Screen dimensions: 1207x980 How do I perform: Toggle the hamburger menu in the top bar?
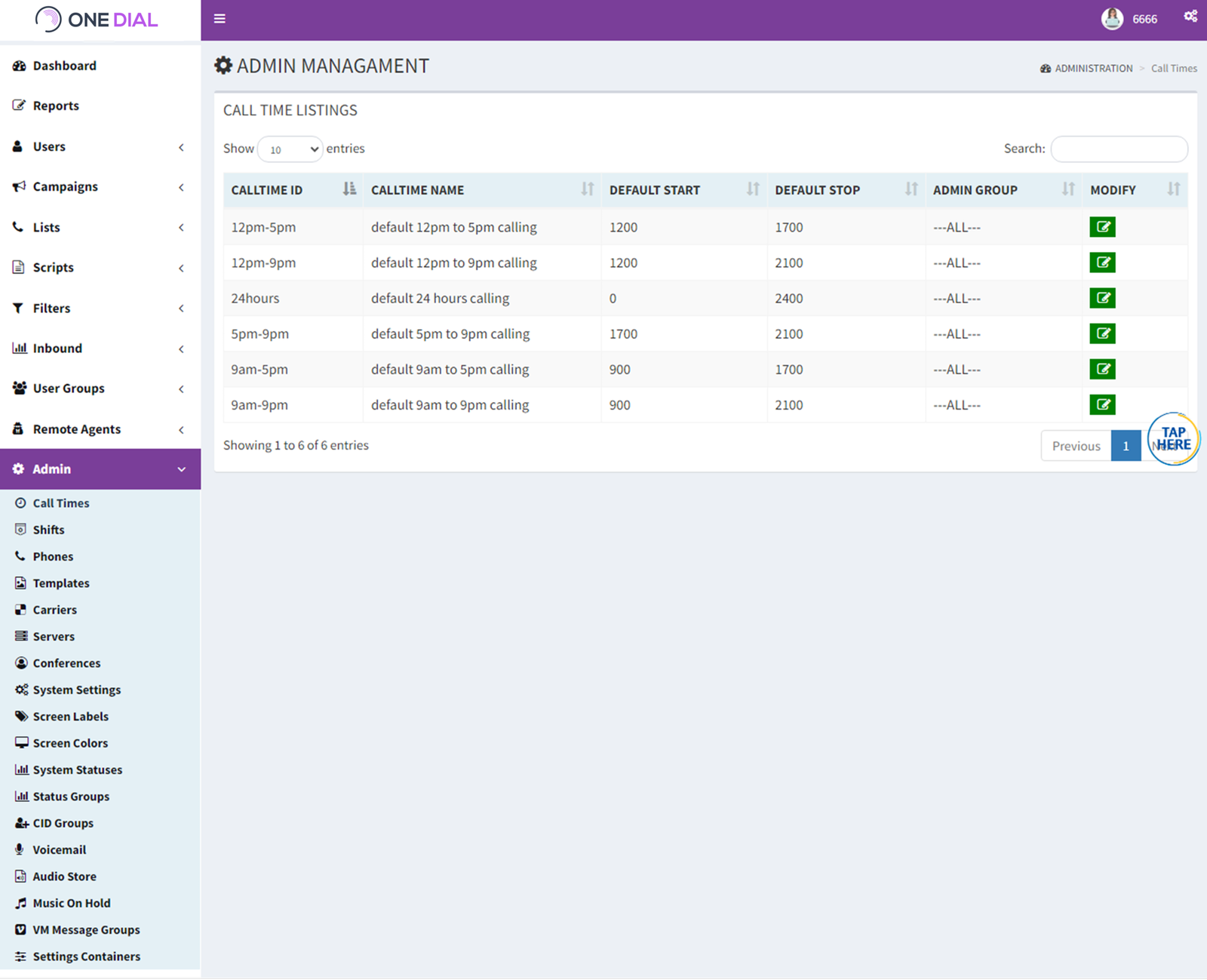[220, 18]
